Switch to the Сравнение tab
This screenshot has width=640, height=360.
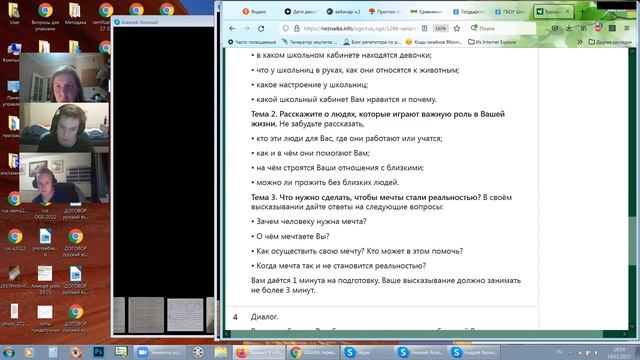pyautogui.click(x=427, y=12)
